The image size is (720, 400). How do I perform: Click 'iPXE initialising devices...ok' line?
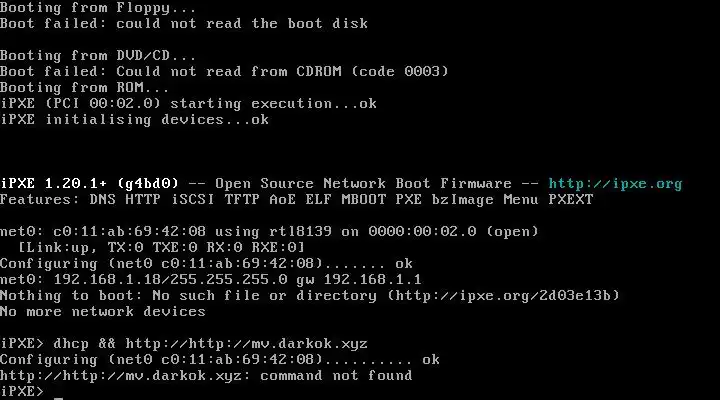click(x=135, y=120)
